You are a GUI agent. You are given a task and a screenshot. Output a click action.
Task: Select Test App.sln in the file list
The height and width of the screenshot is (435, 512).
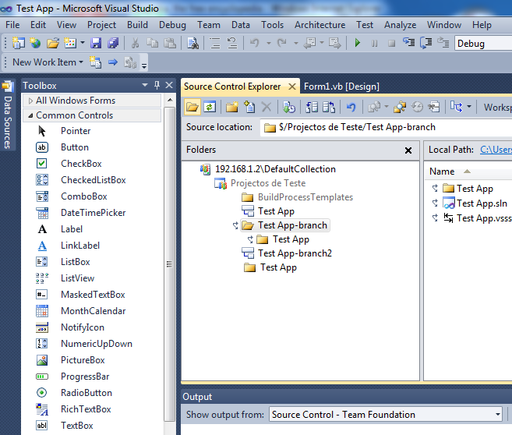pyautogui.click(x=482, y=203)
